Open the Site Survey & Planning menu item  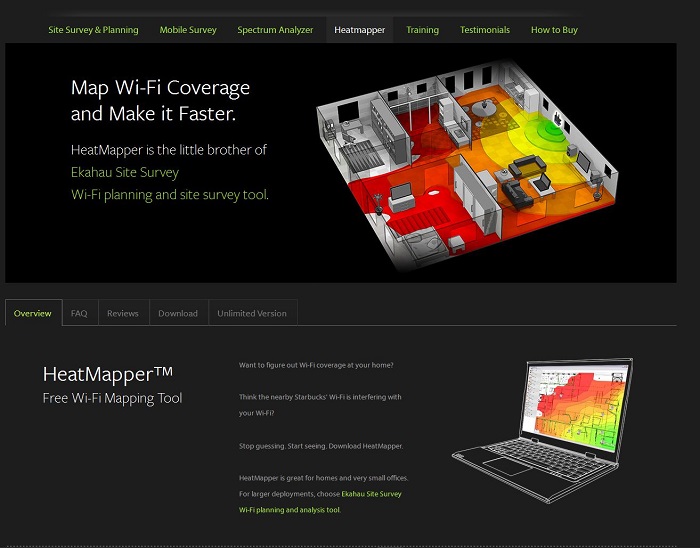click(94, 30)
